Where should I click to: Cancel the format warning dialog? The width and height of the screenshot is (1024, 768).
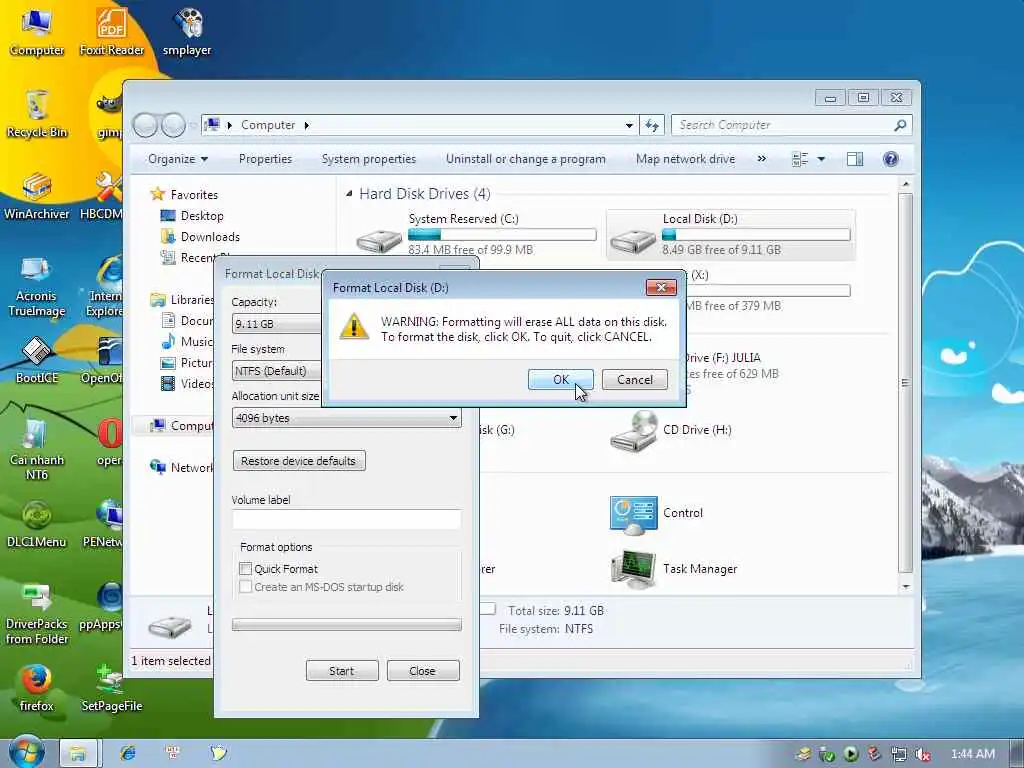(634, 379)
